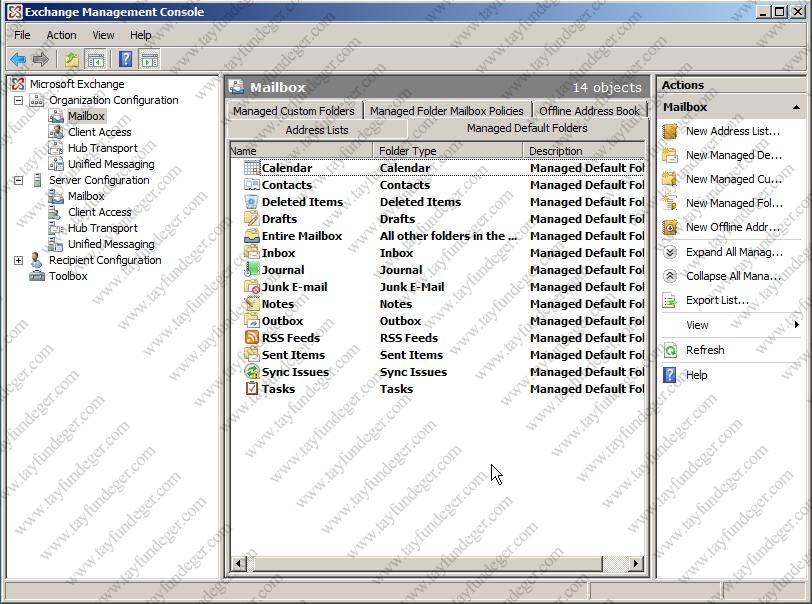Click the Inbox folder icon

click(252, 253)
